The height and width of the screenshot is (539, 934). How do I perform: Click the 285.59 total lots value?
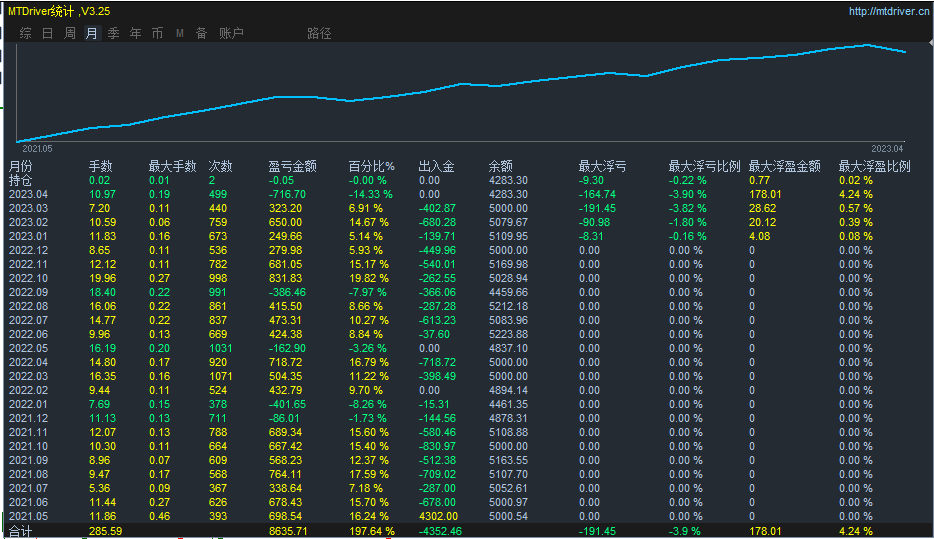coord(105,531)
